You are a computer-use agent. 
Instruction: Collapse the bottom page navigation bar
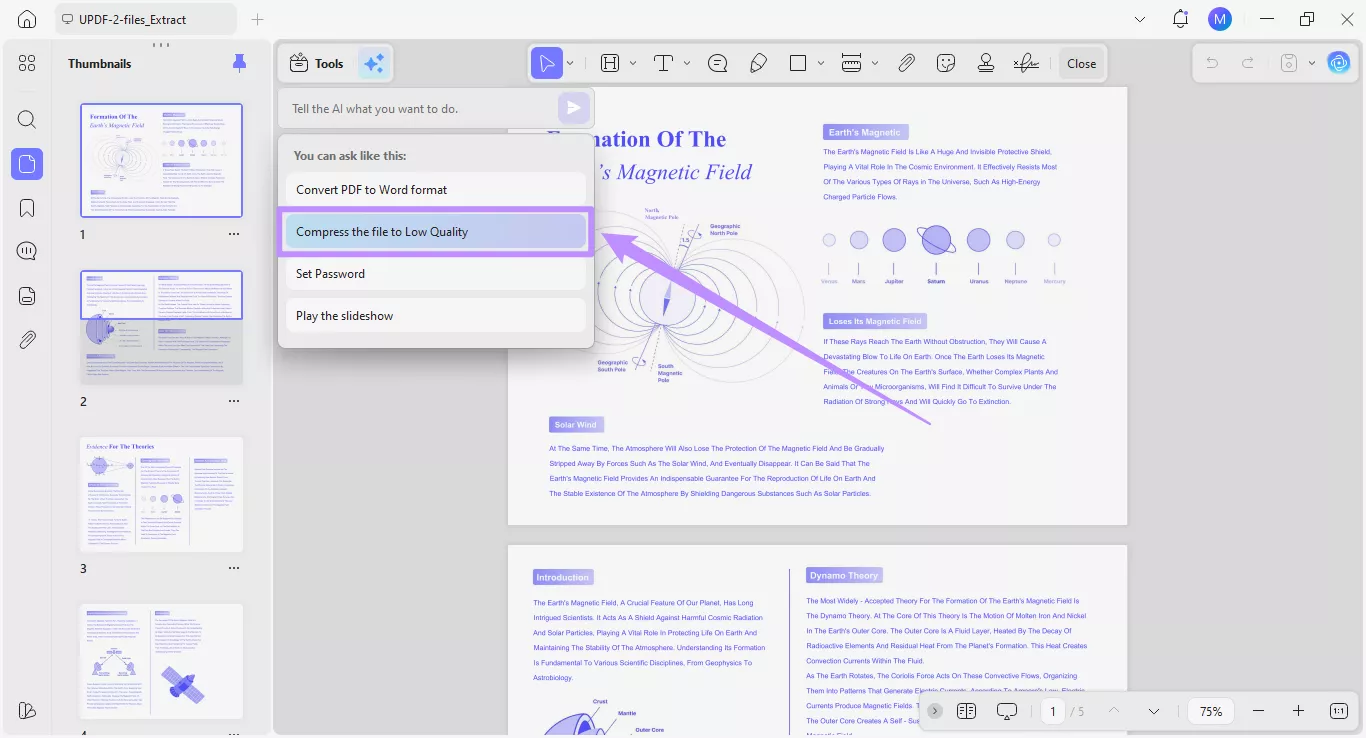(x=935, y=711)
